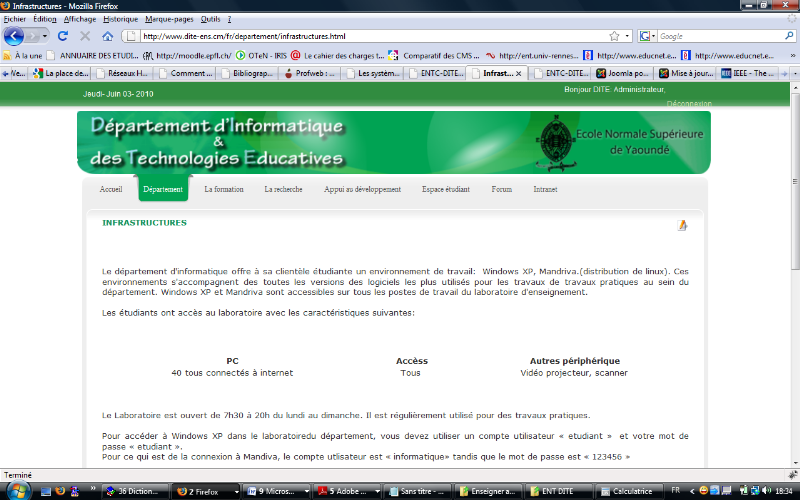Open the back/forward history dropdown arrow
800x500 pixels.
click(44, 36)
